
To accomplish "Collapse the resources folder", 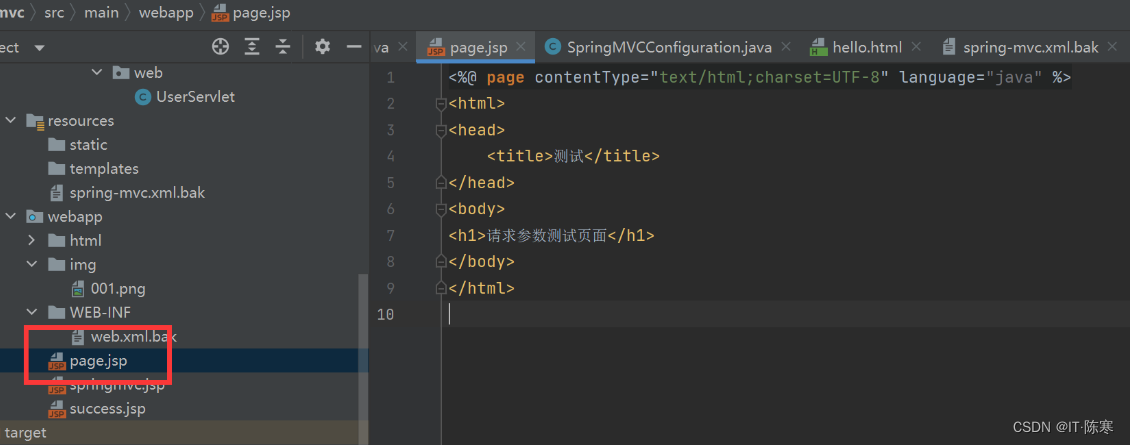I will tap(10, 120).
